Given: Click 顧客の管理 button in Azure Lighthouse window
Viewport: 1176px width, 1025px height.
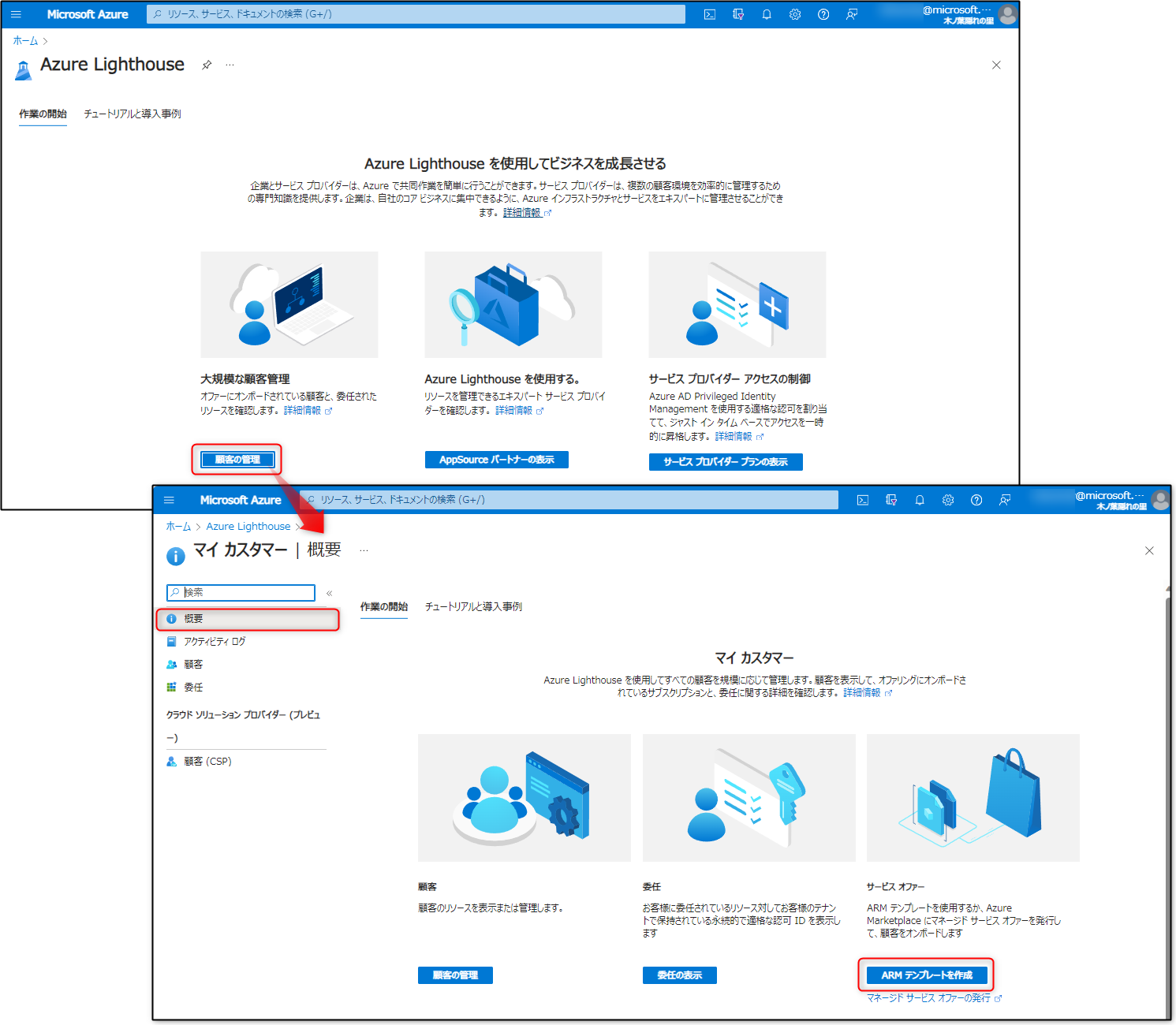Looking at the screenshot, I should click(237, 460).
